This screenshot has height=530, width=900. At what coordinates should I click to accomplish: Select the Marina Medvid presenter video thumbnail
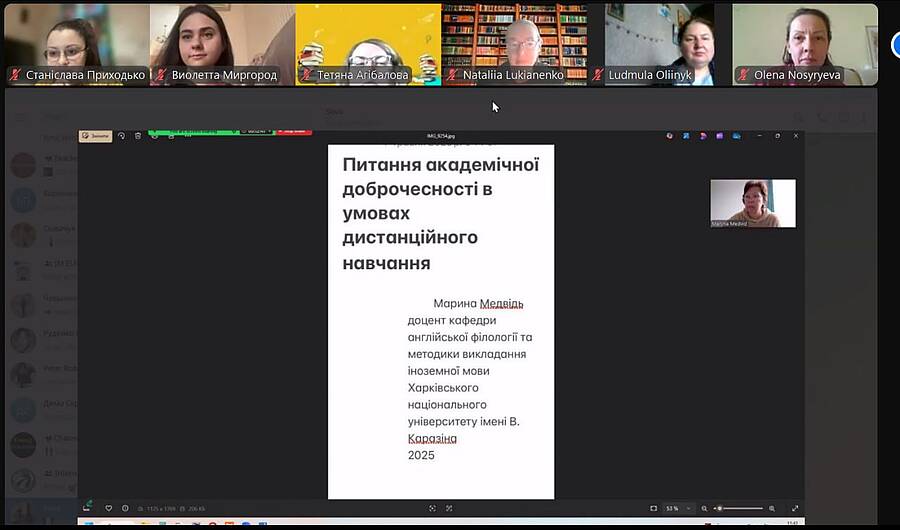pyautogui.click(x=753, y=203)
